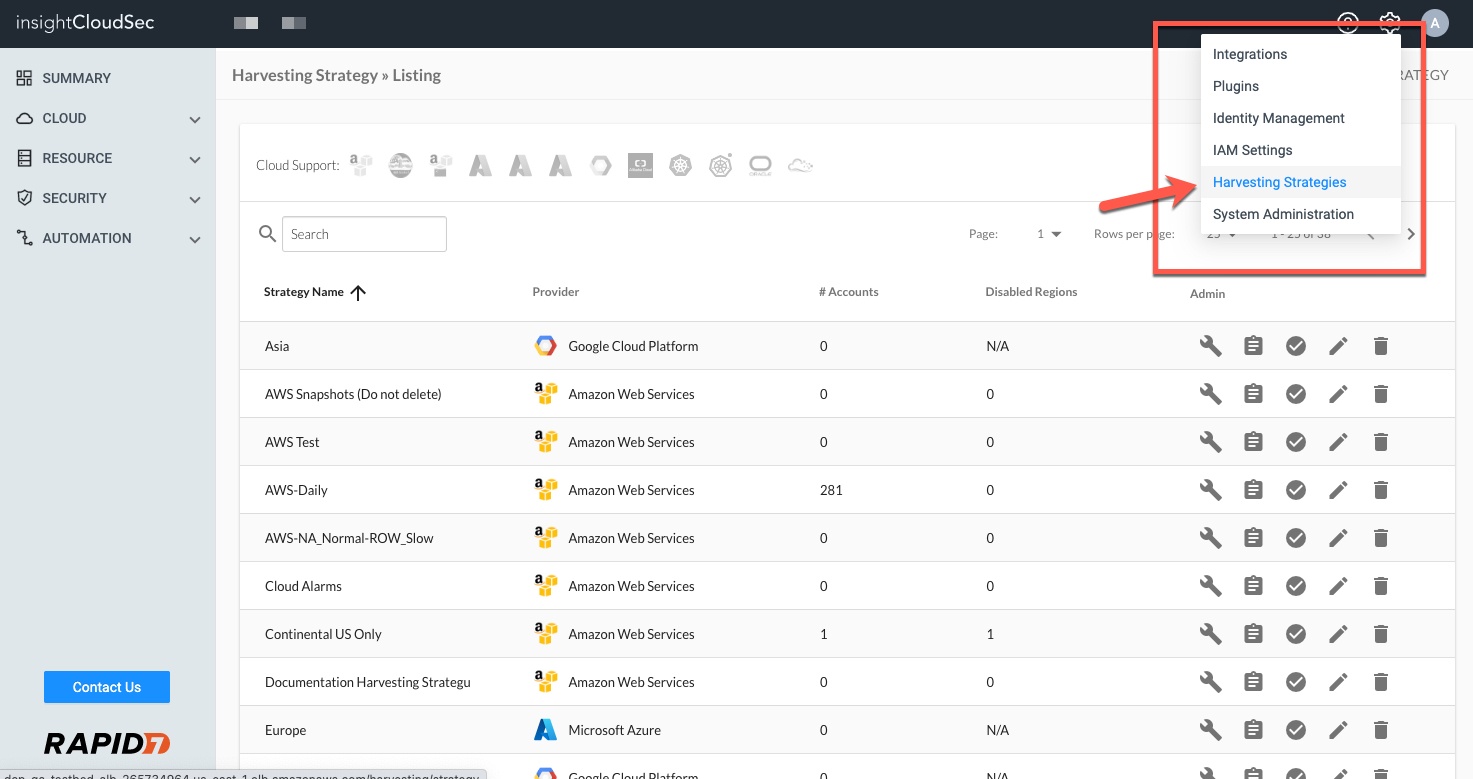
Task: Select Plugins from settings menu
Action: [x=1300, y=86]
